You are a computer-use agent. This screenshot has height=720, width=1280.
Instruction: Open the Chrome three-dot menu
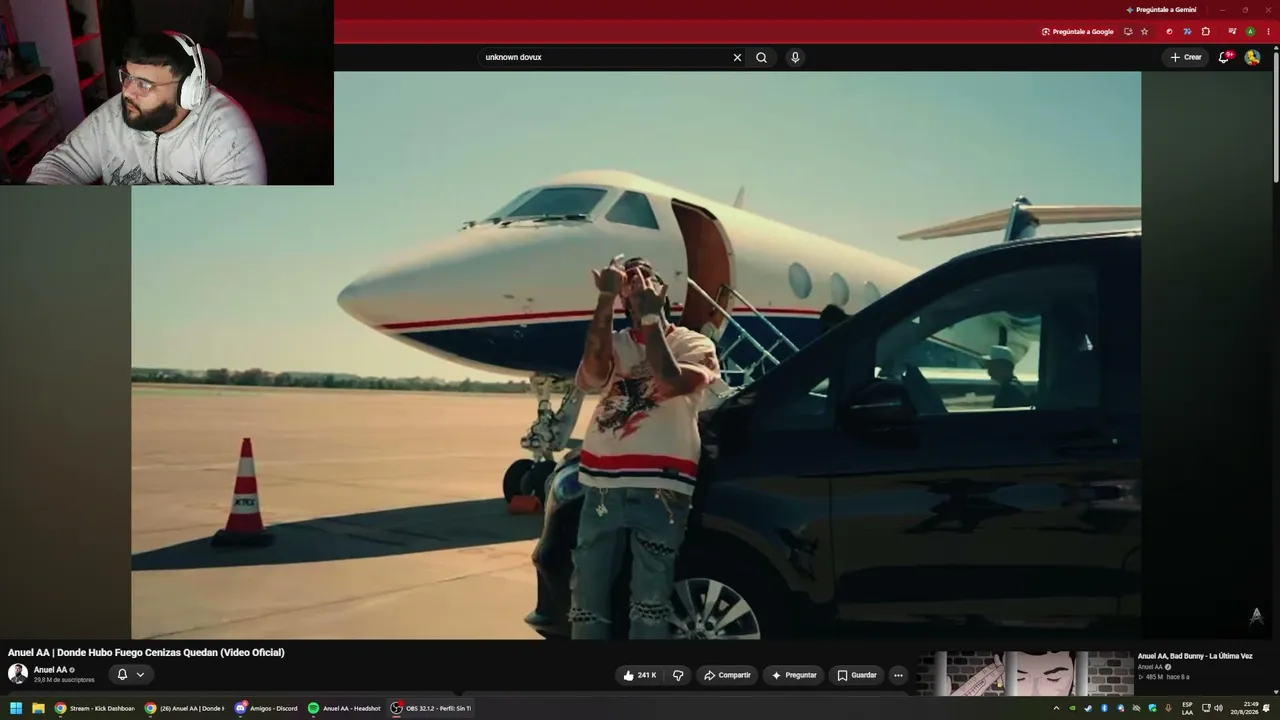1267,31
